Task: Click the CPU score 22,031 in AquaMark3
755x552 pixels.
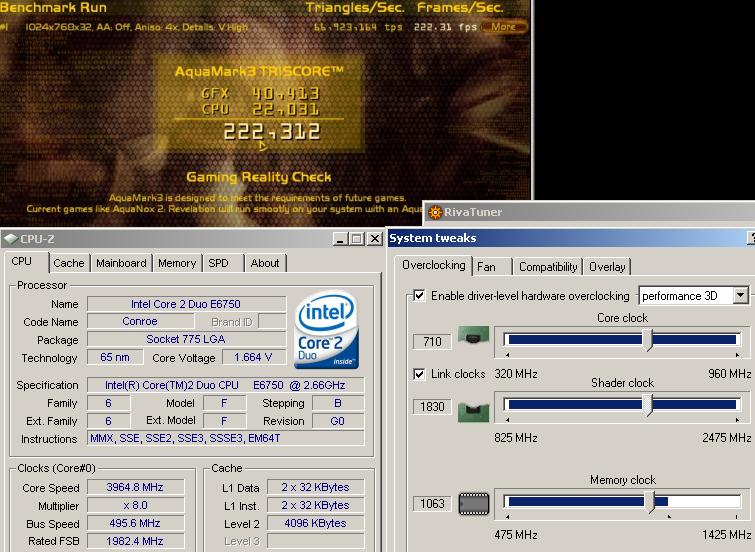Action: click(286, 109)
